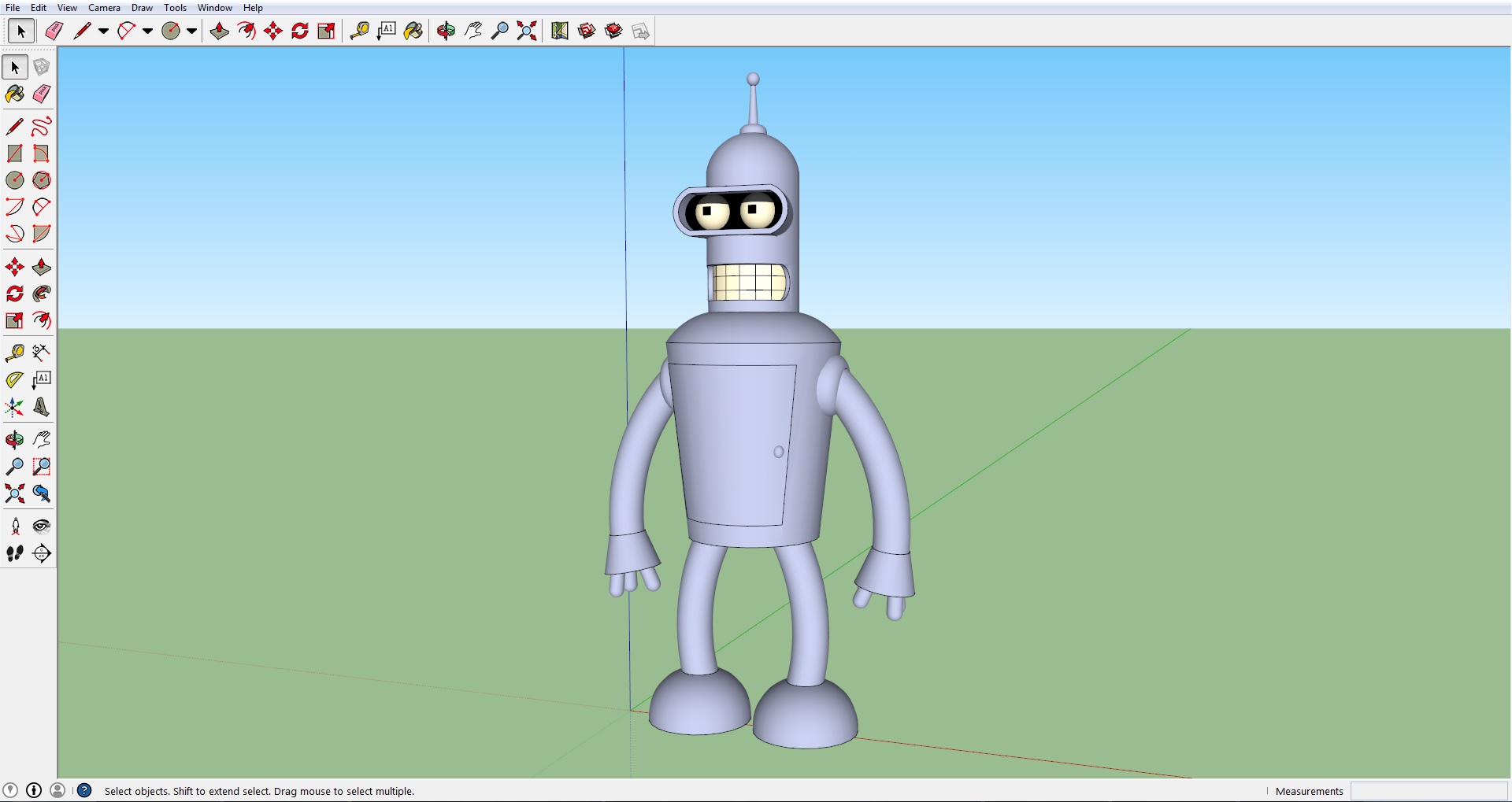Screen dimensions: 1512x802
Task: Open 3D Warehouse from the toolbar
Action: [x=587, y=31]
